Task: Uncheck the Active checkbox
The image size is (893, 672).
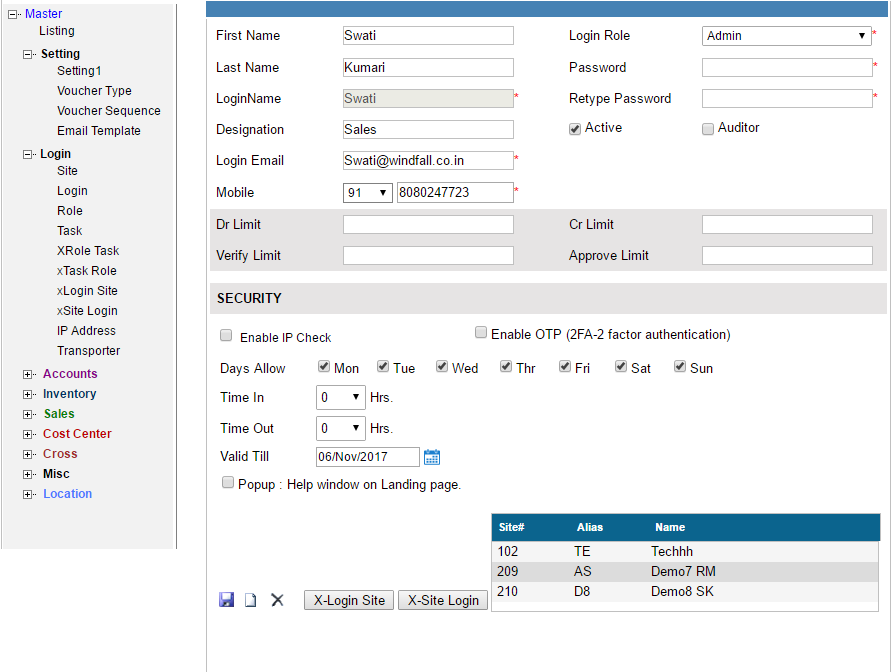Action: (x=575, y=129)
